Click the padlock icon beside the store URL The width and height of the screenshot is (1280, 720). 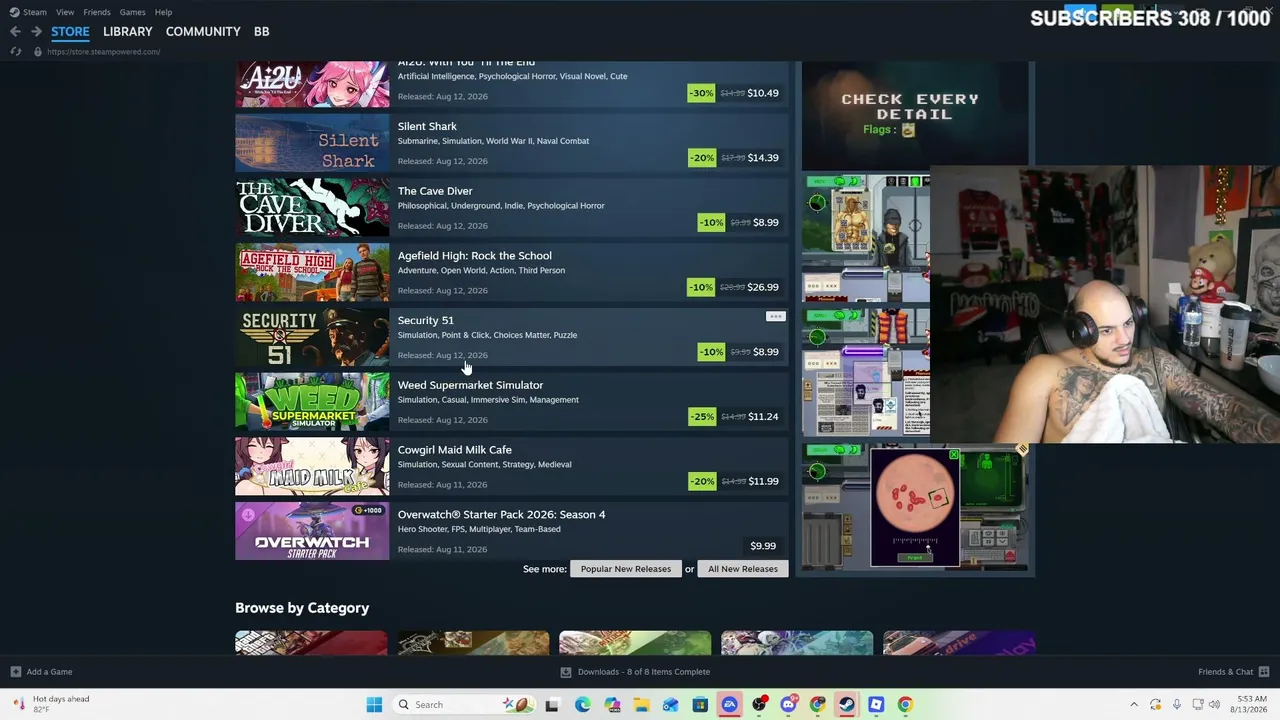pyautogui.click(x=38, y=52)
